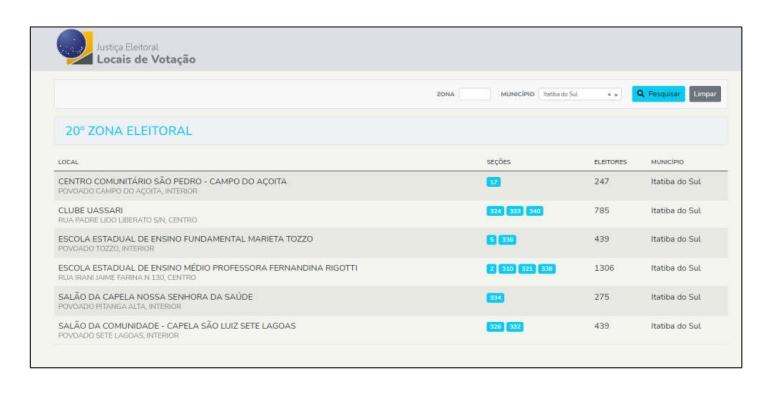Click section badge 338 for Fernandina Rigotti school
784x396 pixels.
[546, 269]
